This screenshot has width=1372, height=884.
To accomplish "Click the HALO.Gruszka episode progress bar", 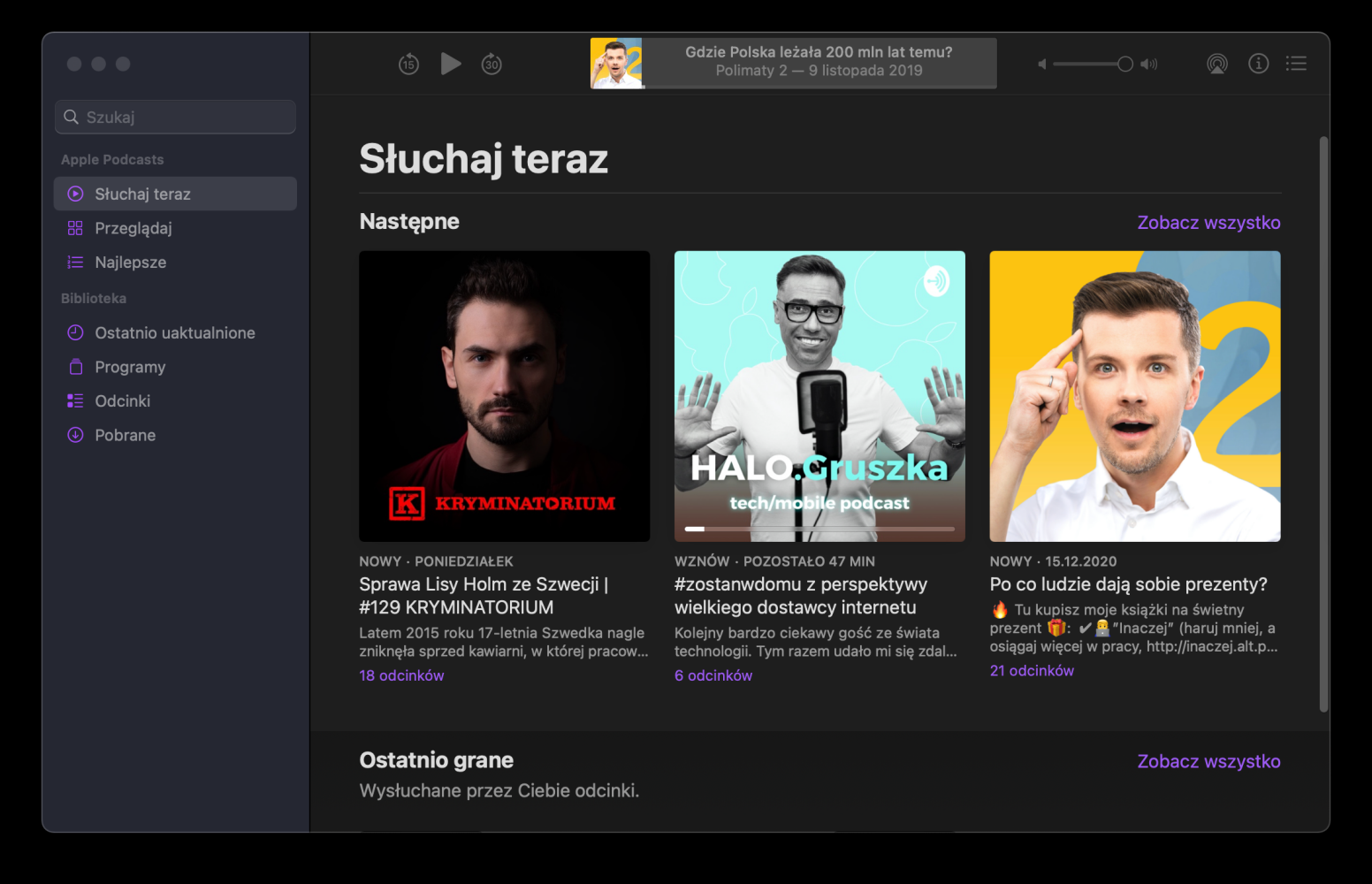I will (x=819, y=529).
